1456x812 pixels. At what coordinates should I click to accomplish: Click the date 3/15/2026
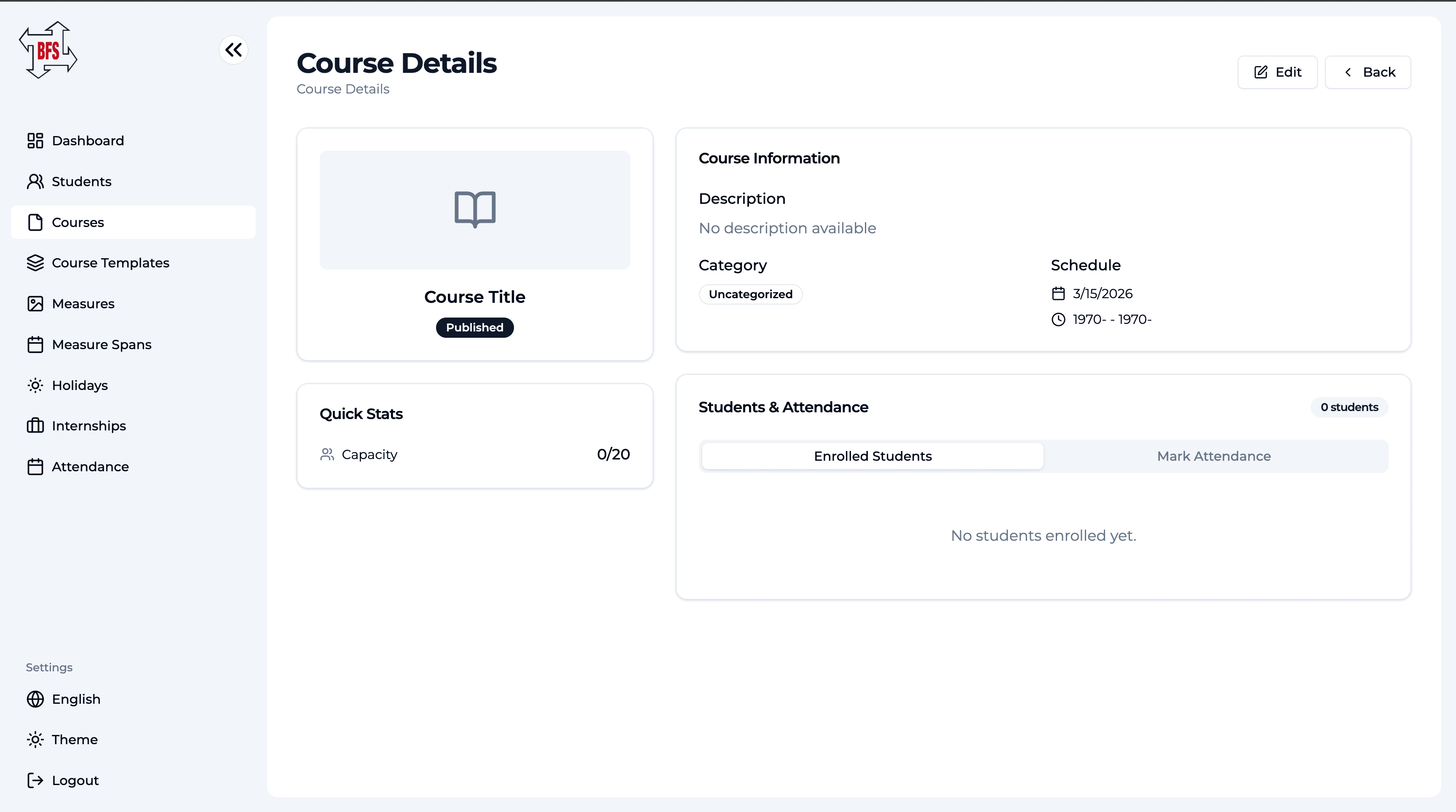[1102, 293]
